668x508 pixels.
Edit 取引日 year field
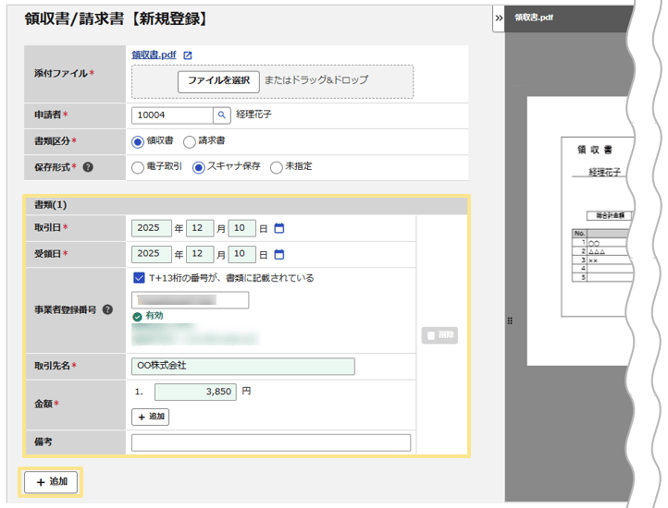[151, 228]
